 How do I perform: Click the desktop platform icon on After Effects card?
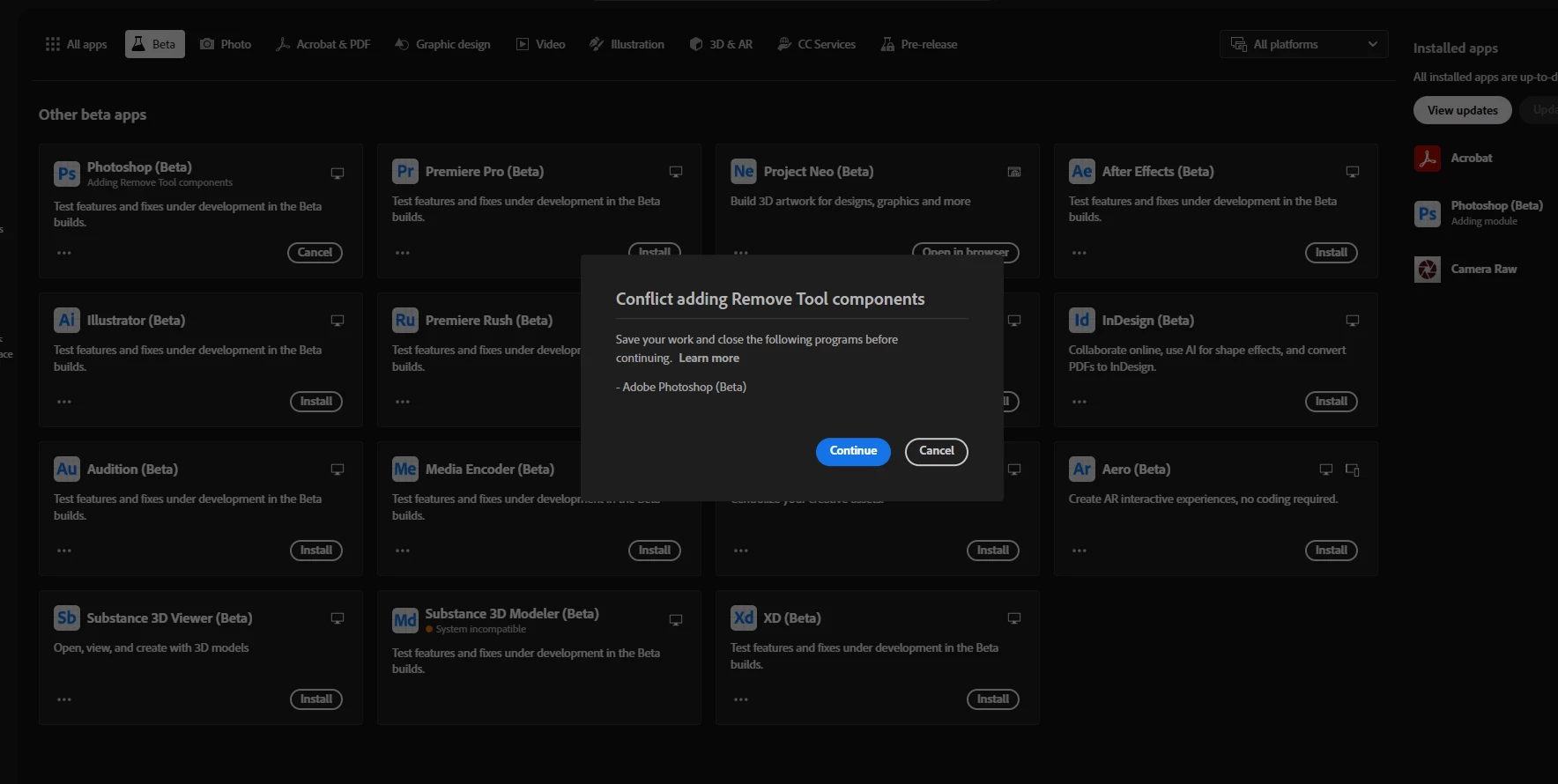pyautogui.click(x=1352, y=172)
